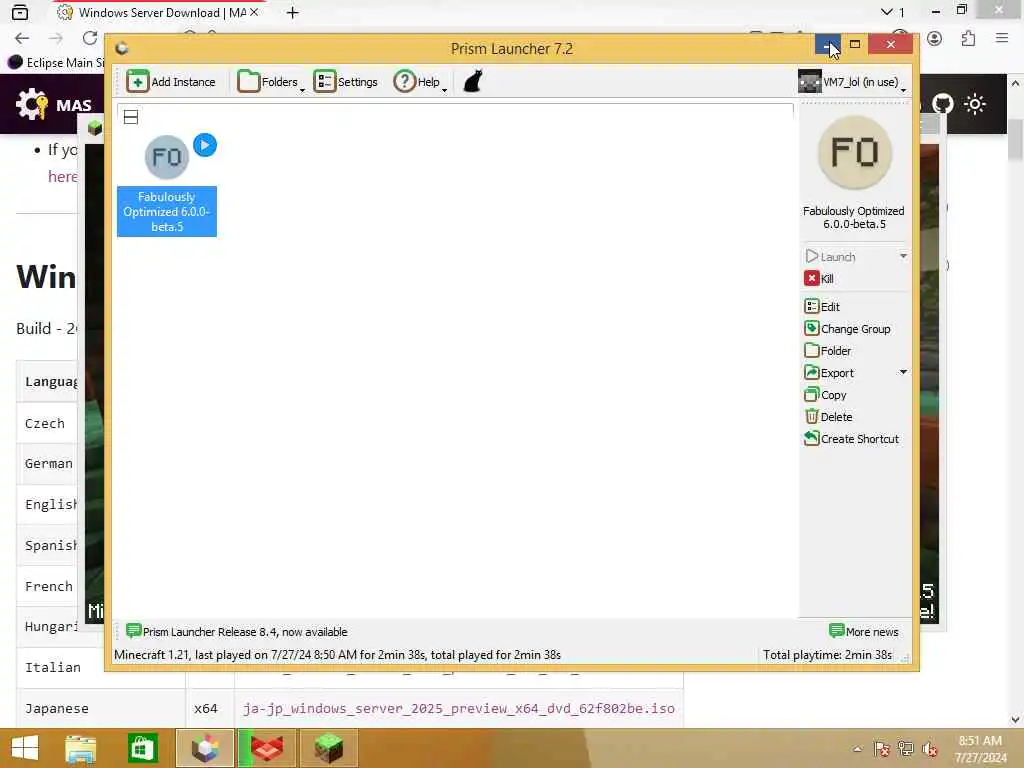Click the 'here' link on webpage

point(63,176)
